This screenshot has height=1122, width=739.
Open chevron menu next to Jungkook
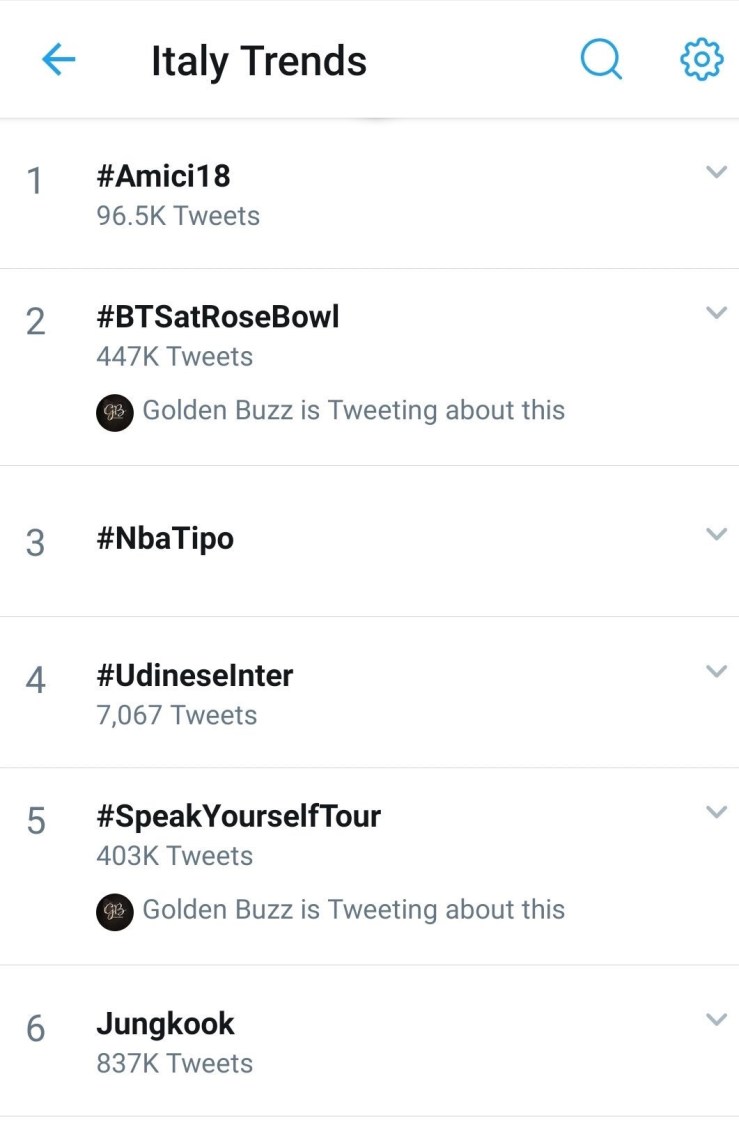[x=716, y=1019]
